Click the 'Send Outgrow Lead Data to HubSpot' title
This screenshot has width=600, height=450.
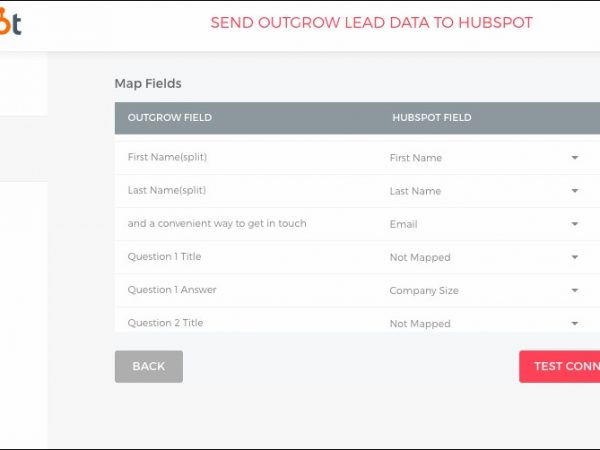(371, 23)
